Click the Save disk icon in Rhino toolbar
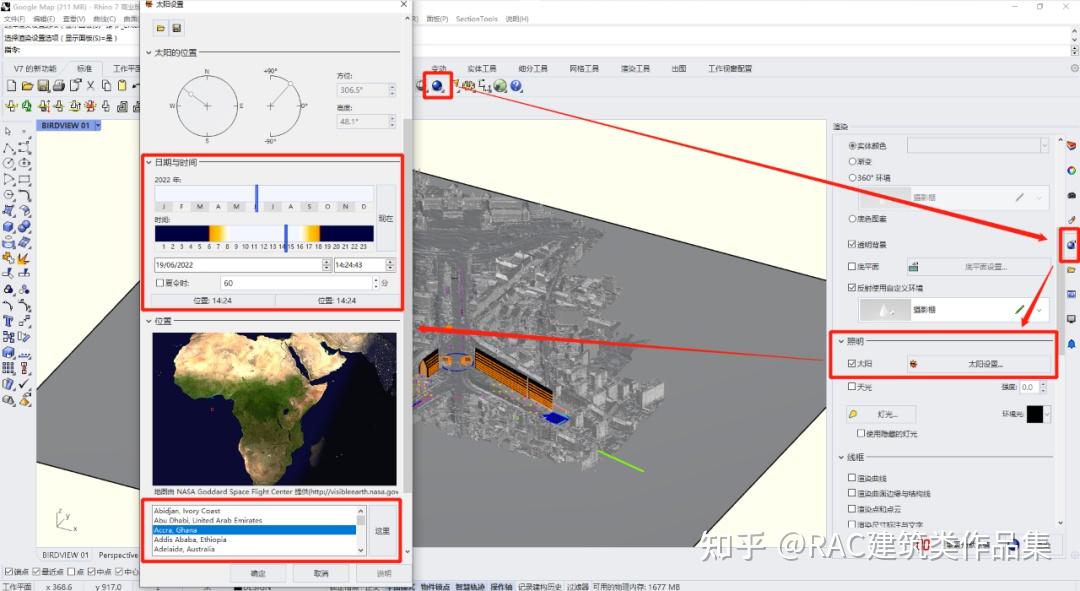1080x591 pixels. [x=43, y=85]
